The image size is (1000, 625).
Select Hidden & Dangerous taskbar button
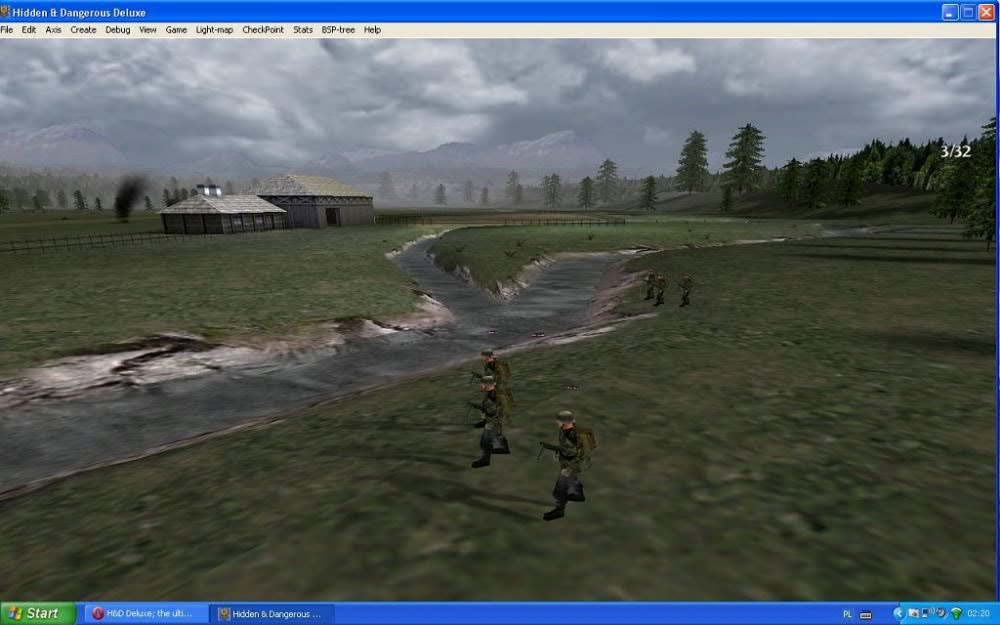[272, 614]
